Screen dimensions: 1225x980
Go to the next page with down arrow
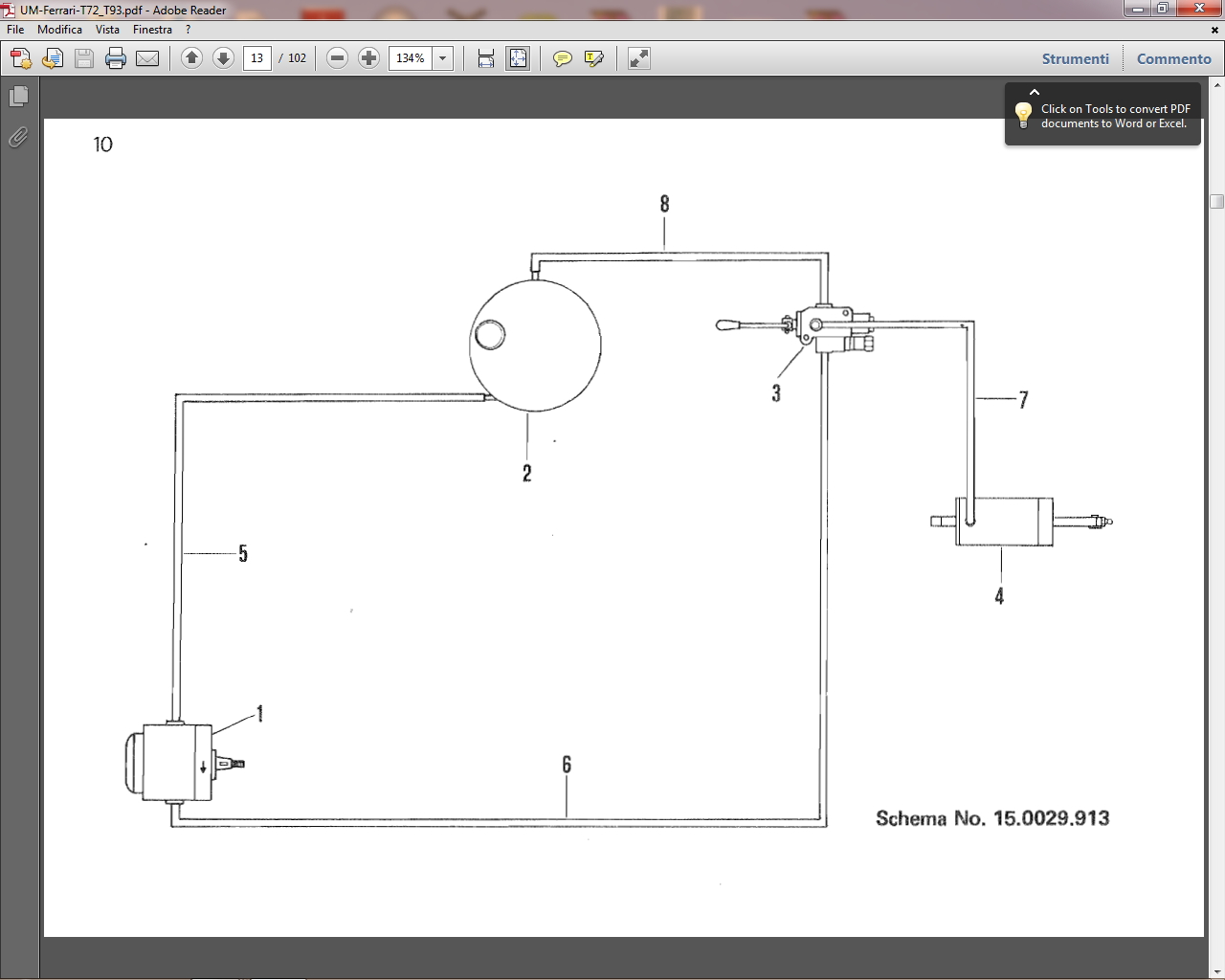pos(223,58)
